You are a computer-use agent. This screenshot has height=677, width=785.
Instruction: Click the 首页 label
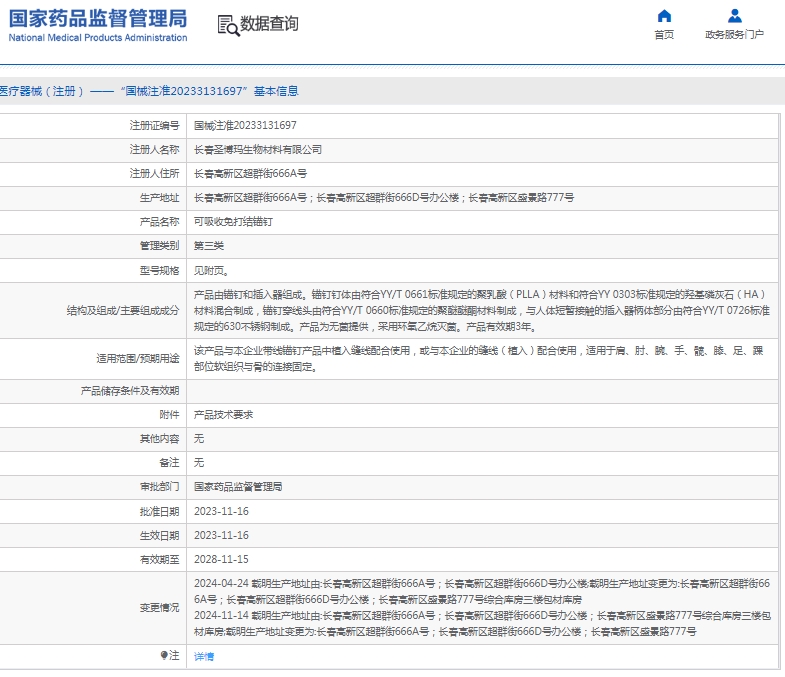[664, 35]
